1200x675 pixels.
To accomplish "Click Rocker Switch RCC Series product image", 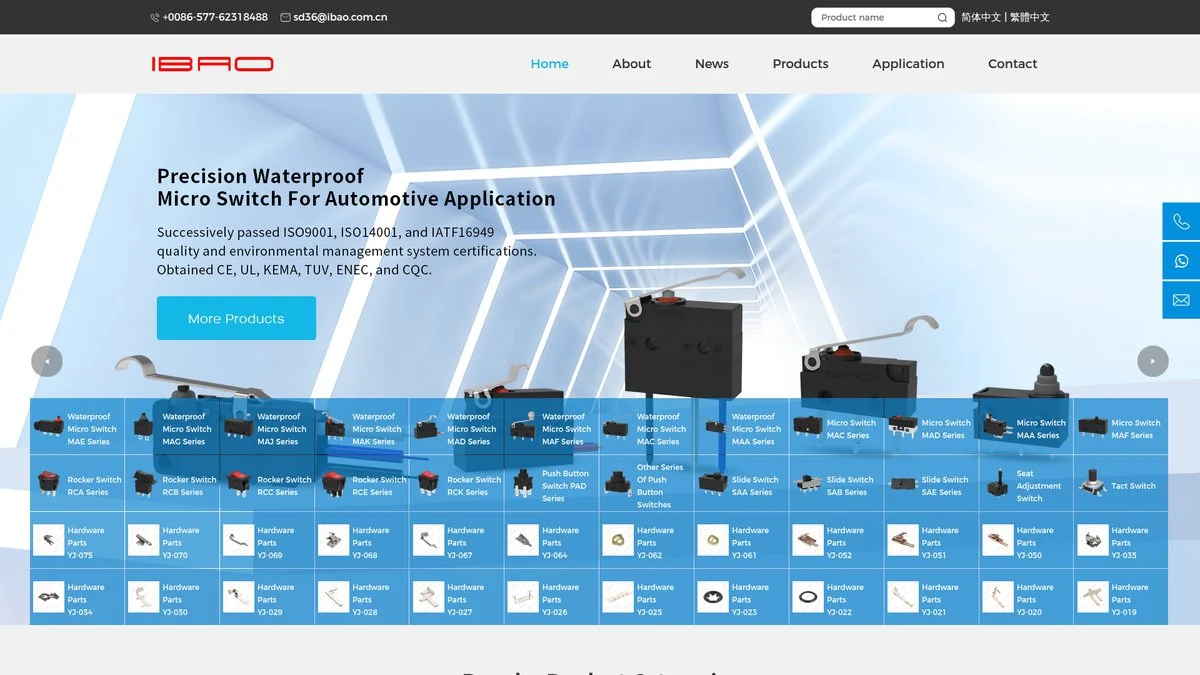I will (x=238, y=484).
